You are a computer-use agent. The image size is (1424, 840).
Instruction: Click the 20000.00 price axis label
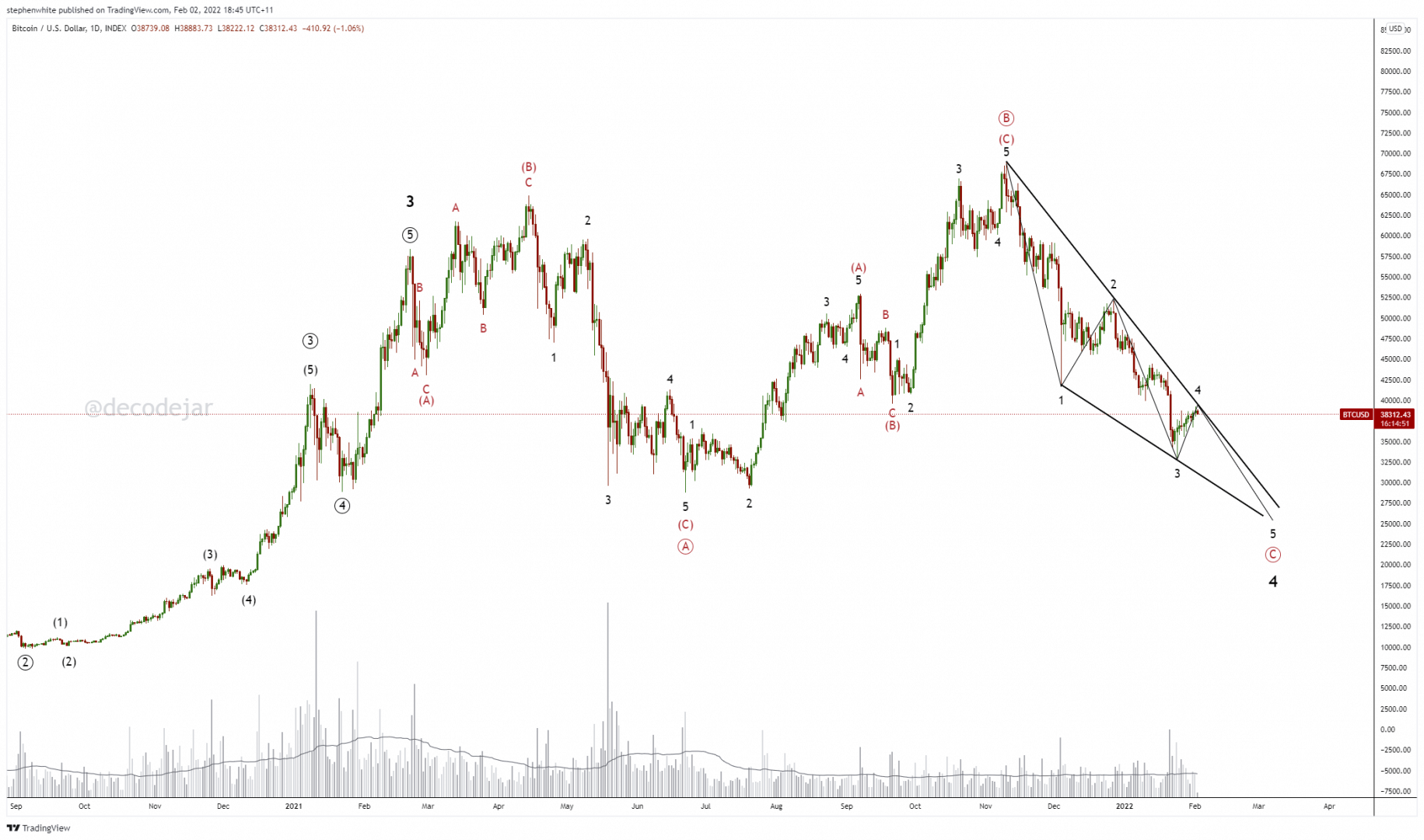point(1395,565)
